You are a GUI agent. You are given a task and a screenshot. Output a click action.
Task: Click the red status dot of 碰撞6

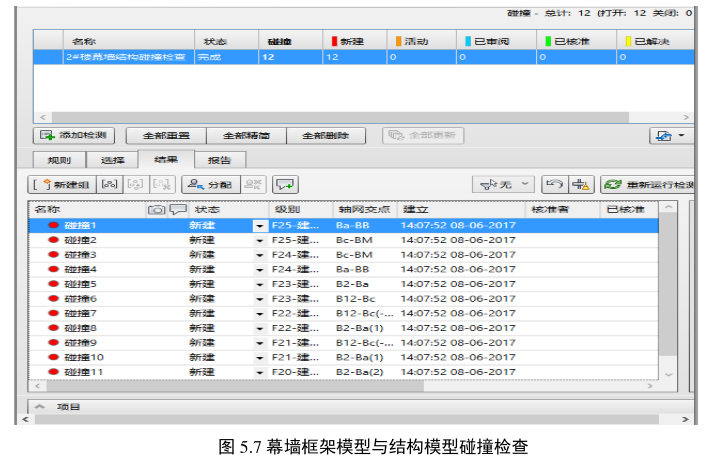point(53,298)
